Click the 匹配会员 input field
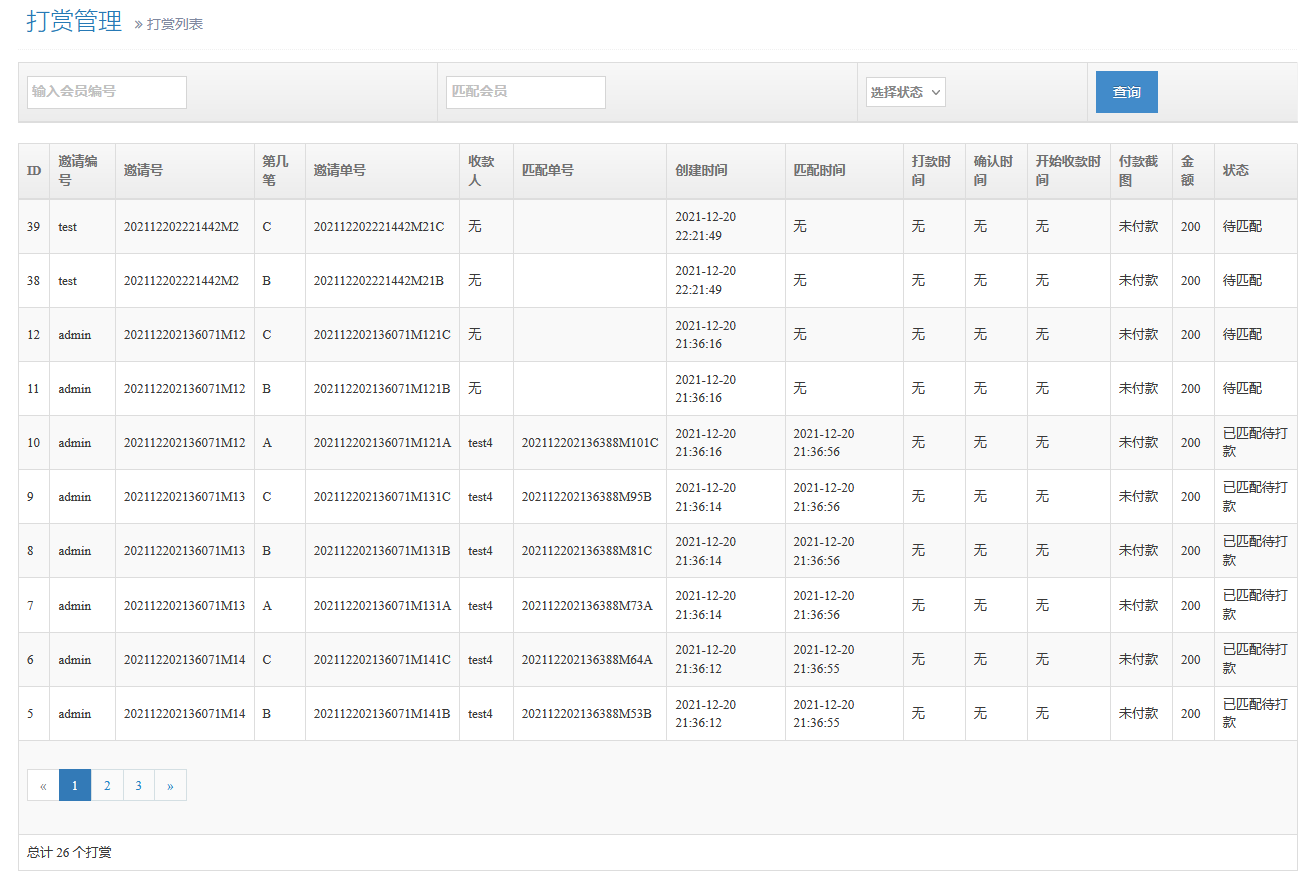This screenshot has height=876, width=1305. [526, 92]
